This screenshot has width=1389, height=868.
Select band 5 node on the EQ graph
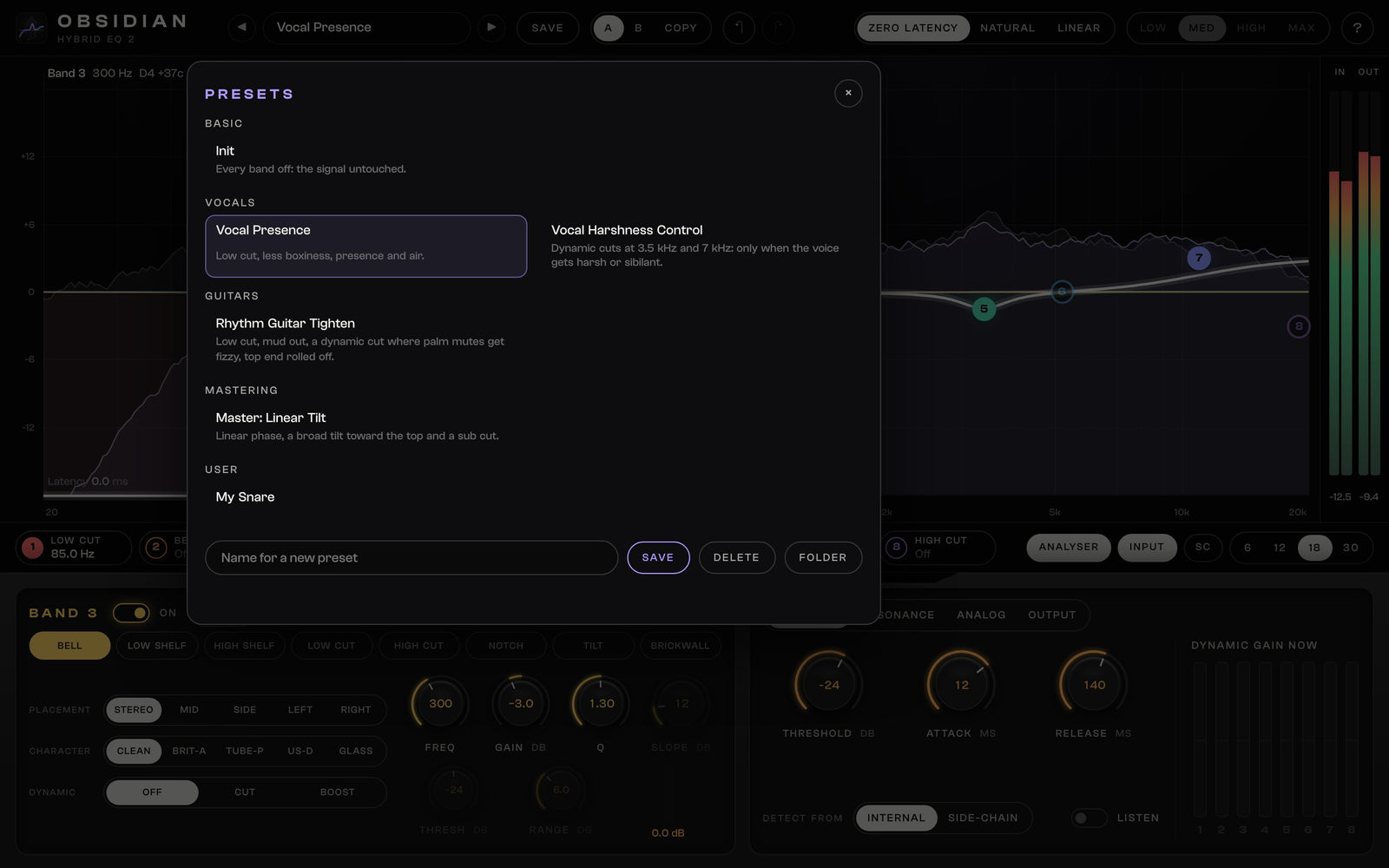click(x=984, y=308)
